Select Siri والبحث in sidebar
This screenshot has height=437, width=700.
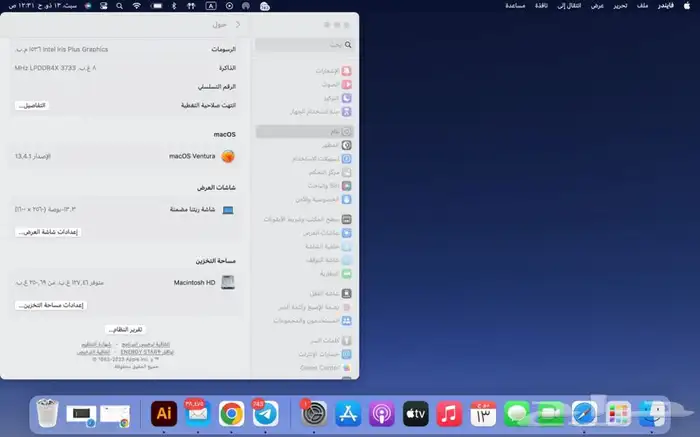[x=304, y=186]
